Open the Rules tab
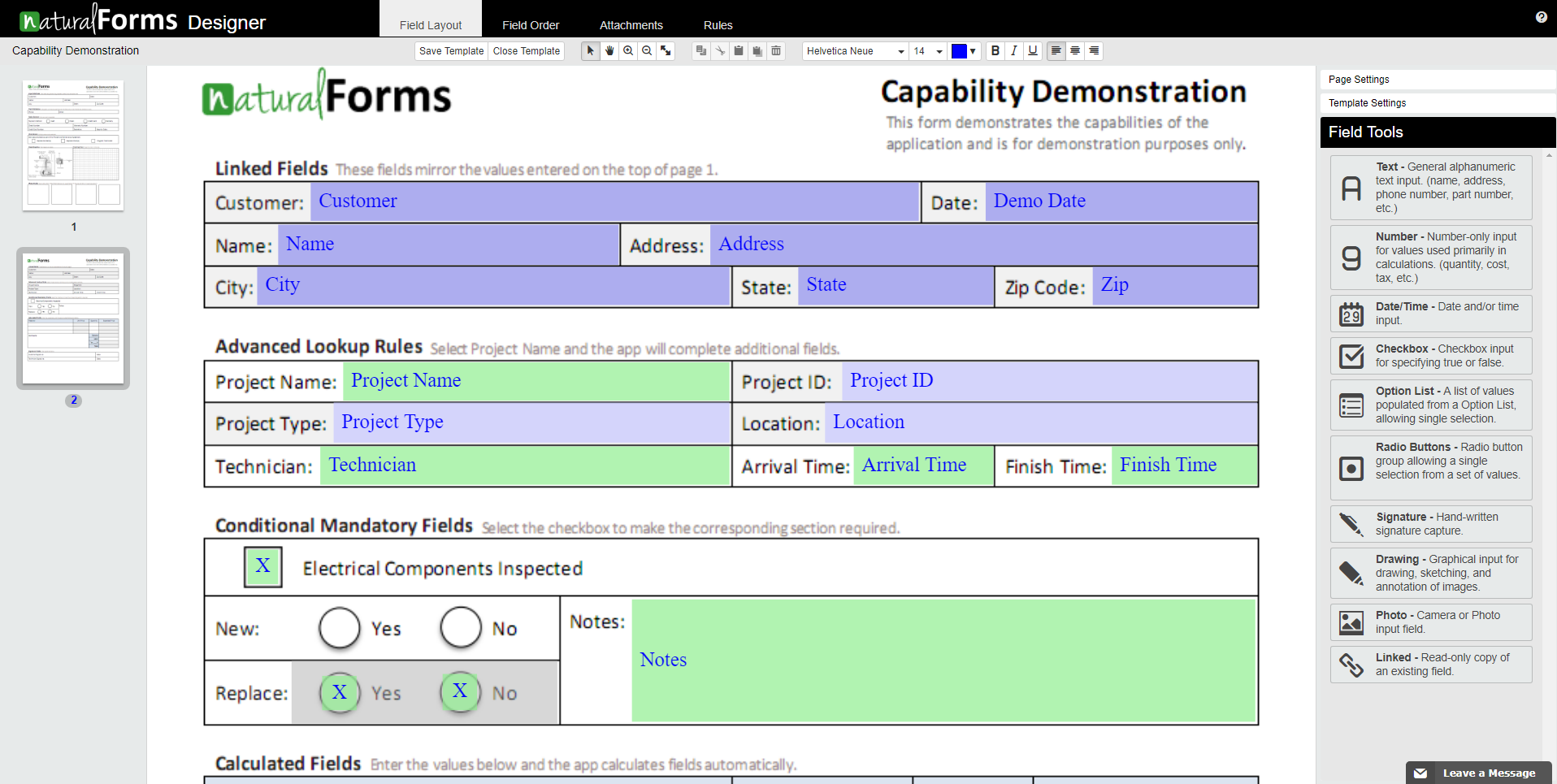The height and width of the screenshot is (784, 1557). [718, 25]
